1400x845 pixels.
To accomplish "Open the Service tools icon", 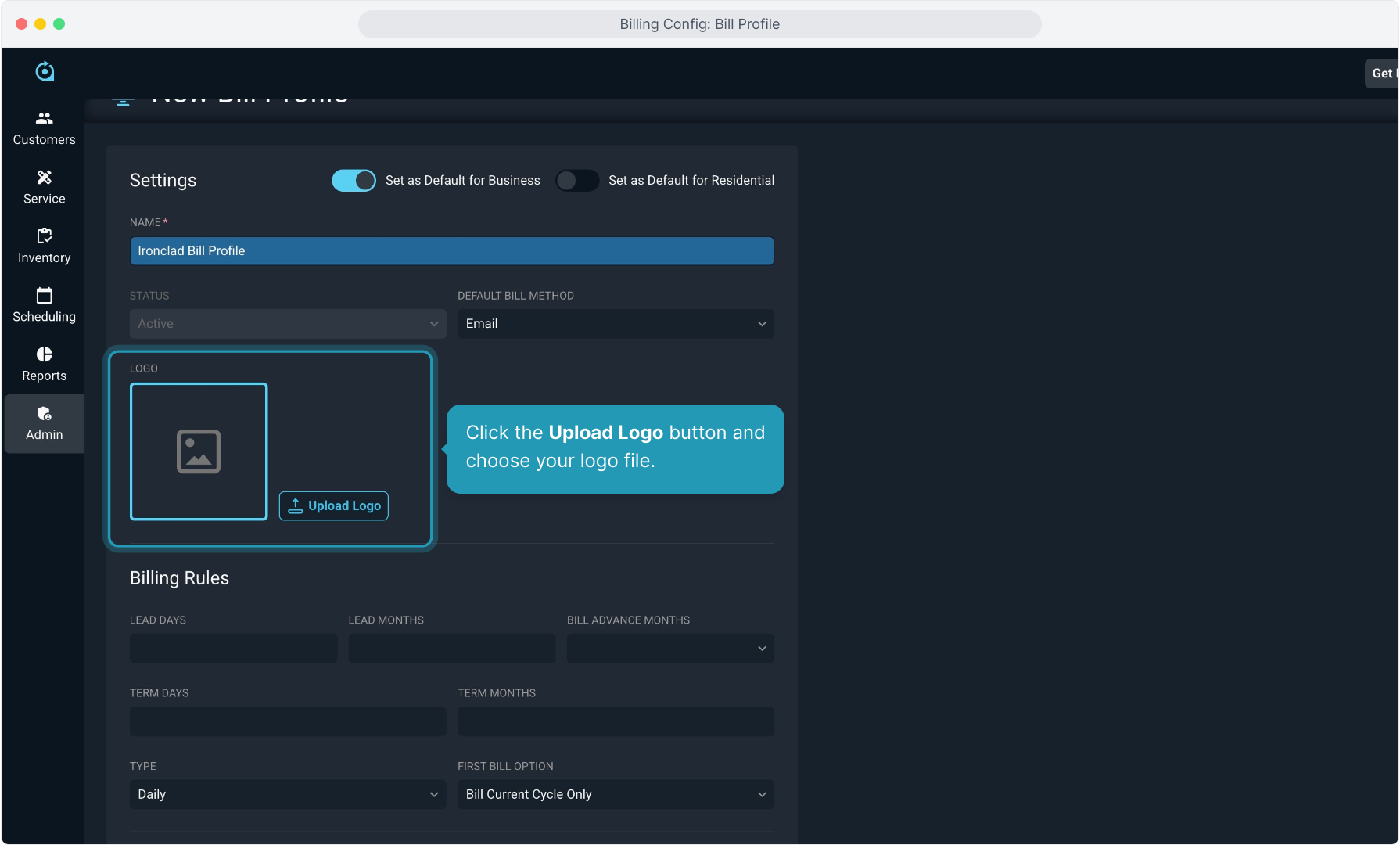I will pos(45,178).
